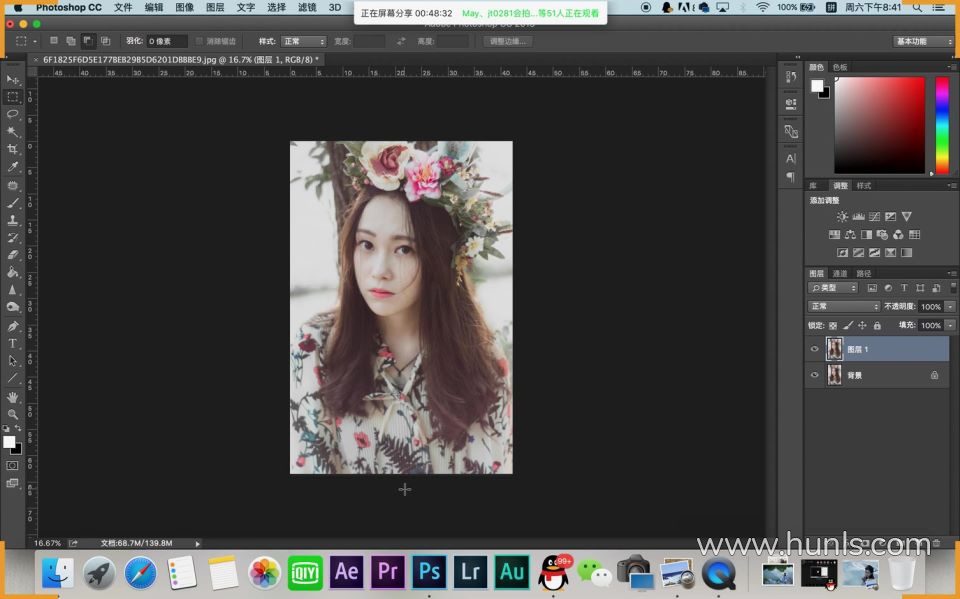Choose New Selection mode in options bar

point(54,41)
